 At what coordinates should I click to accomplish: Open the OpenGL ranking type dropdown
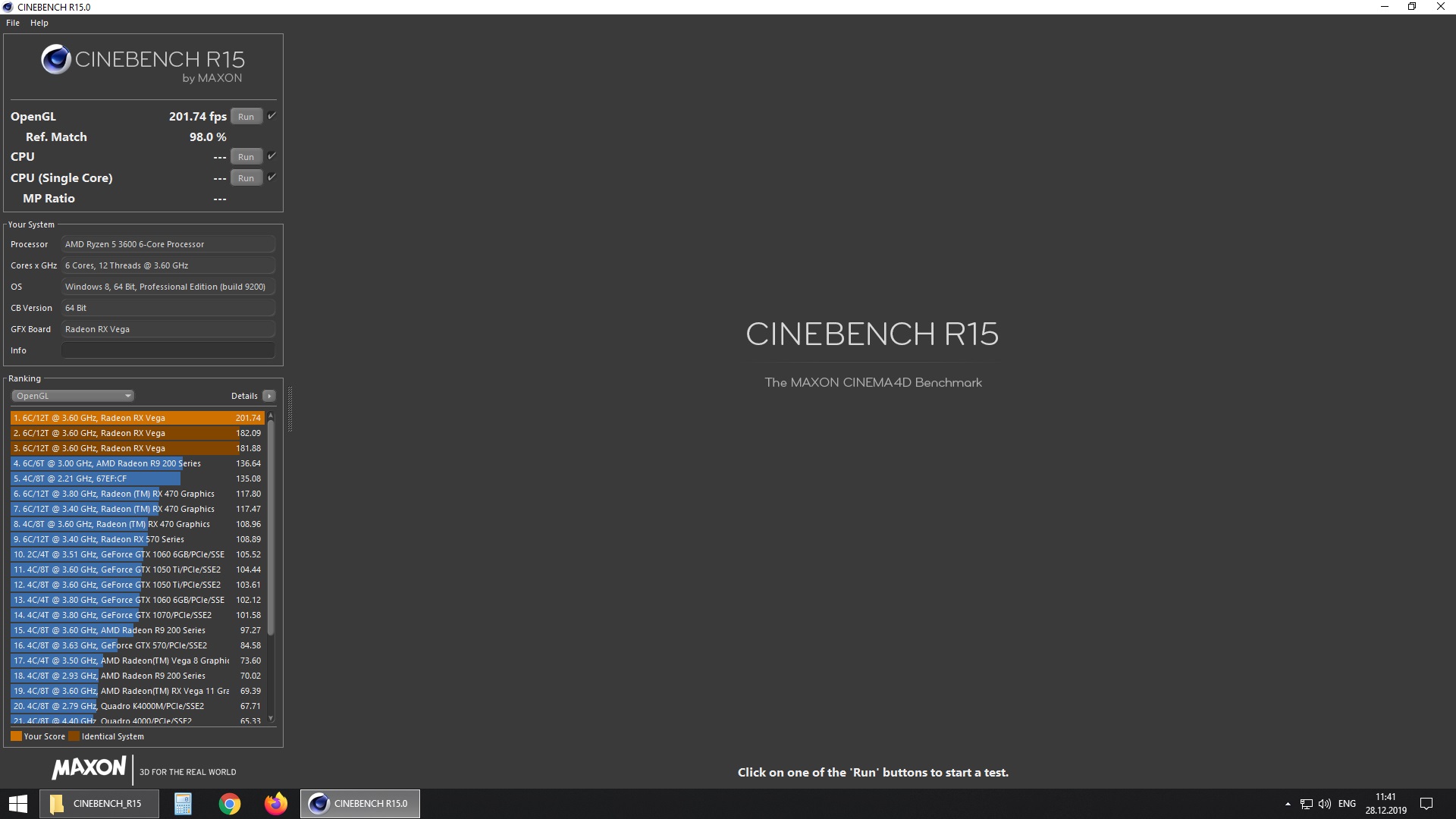[73, 396]
